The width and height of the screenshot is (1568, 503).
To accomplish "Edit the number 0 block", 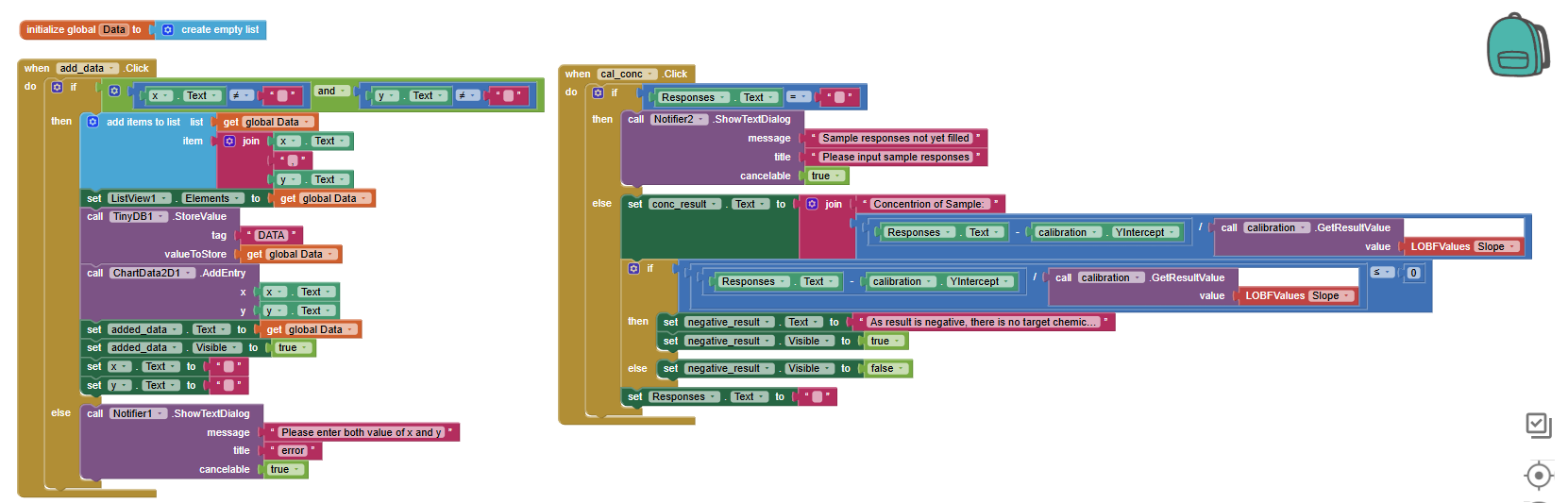I will pos(1413,273).
